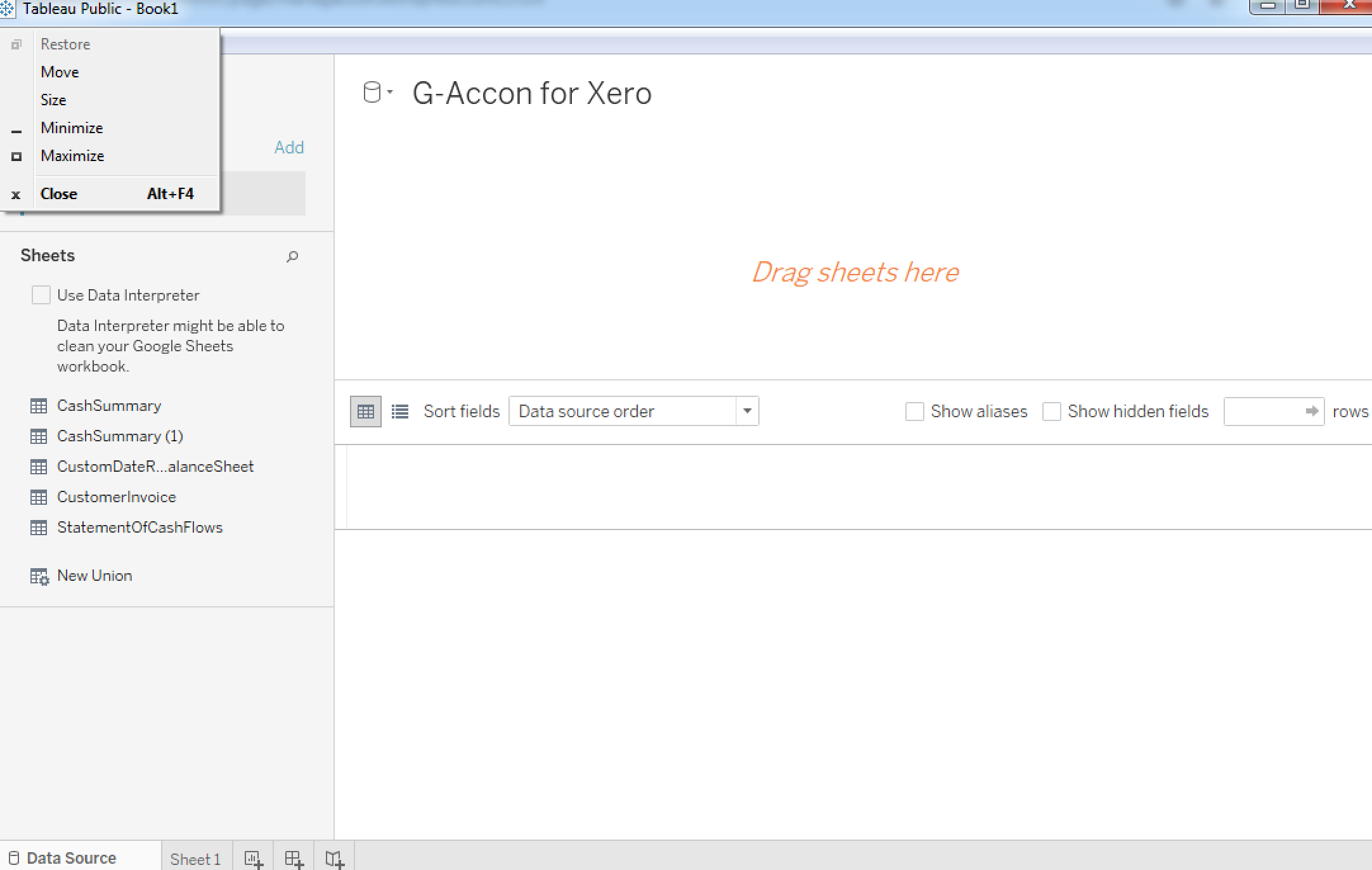Click the search sheets magnifier icon
This screenshot has height=870, width=1372.
pyautogui.click(x=292, y=256)
